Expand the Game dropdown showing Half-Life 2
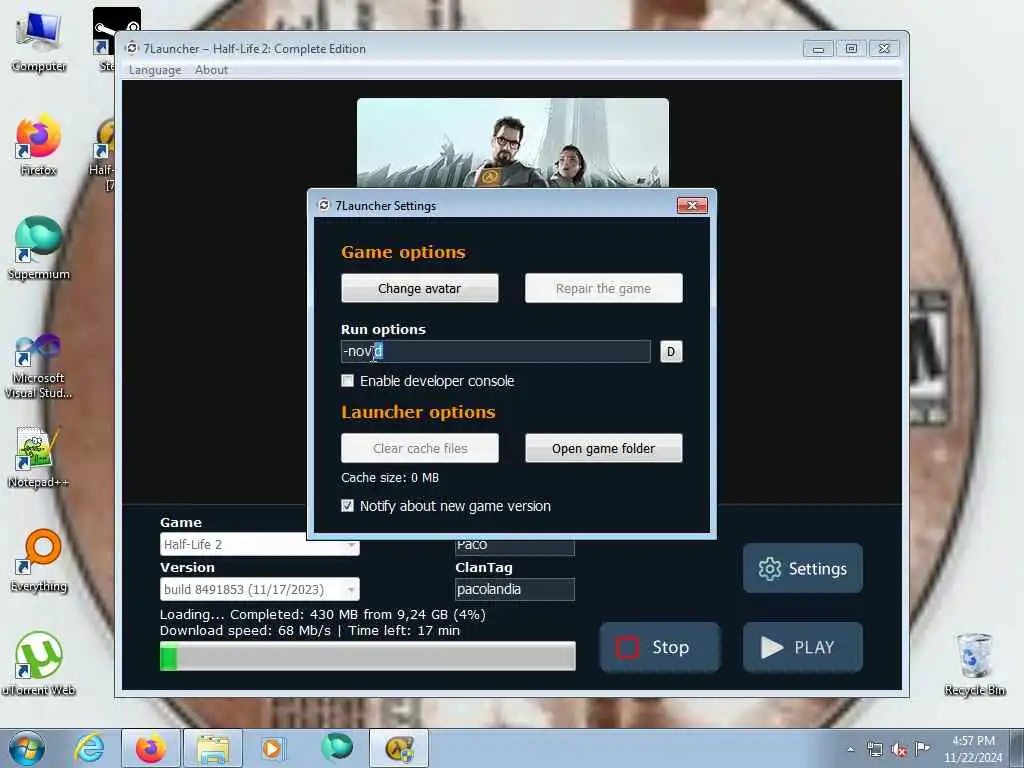Image resolution: width=1024 pixels, height=768 pixels. (x=351, y=545)
